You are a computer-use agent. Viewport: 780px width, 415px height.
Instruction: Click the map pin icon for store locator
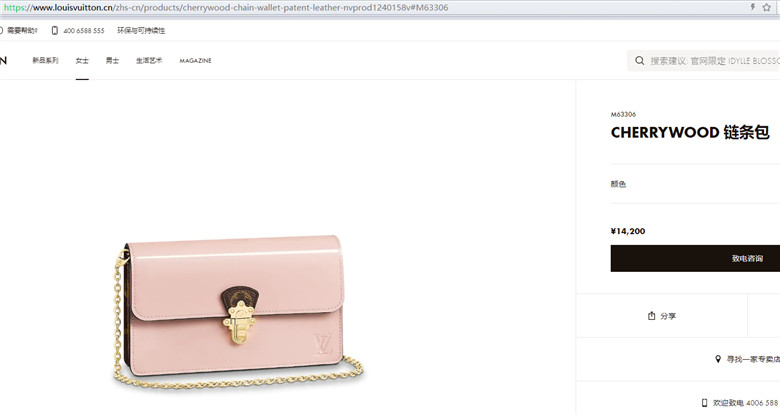click(x=718, y=359)
